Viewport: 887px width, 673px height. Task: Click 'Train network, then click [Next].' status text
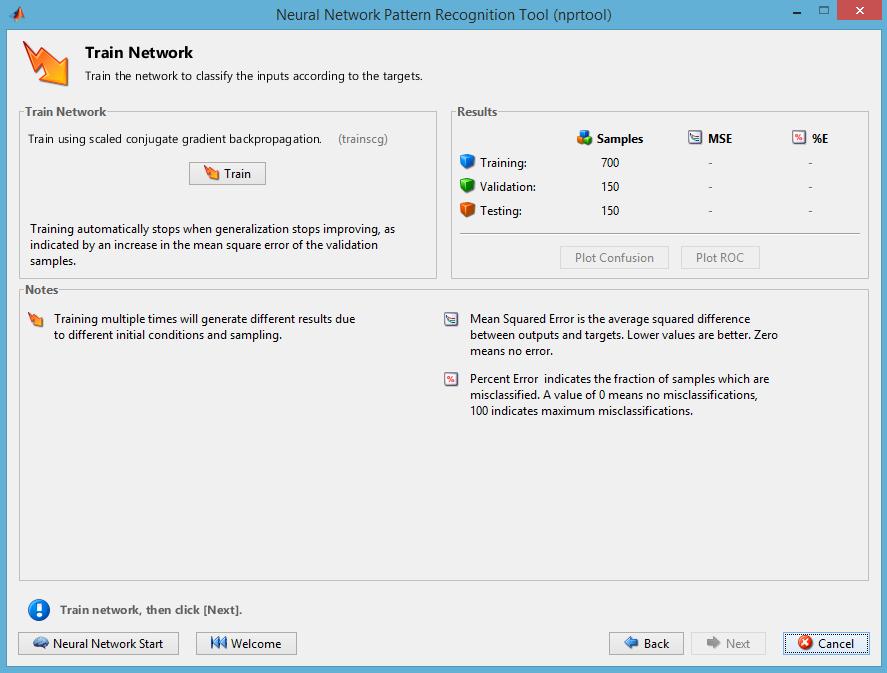[151, 610]
